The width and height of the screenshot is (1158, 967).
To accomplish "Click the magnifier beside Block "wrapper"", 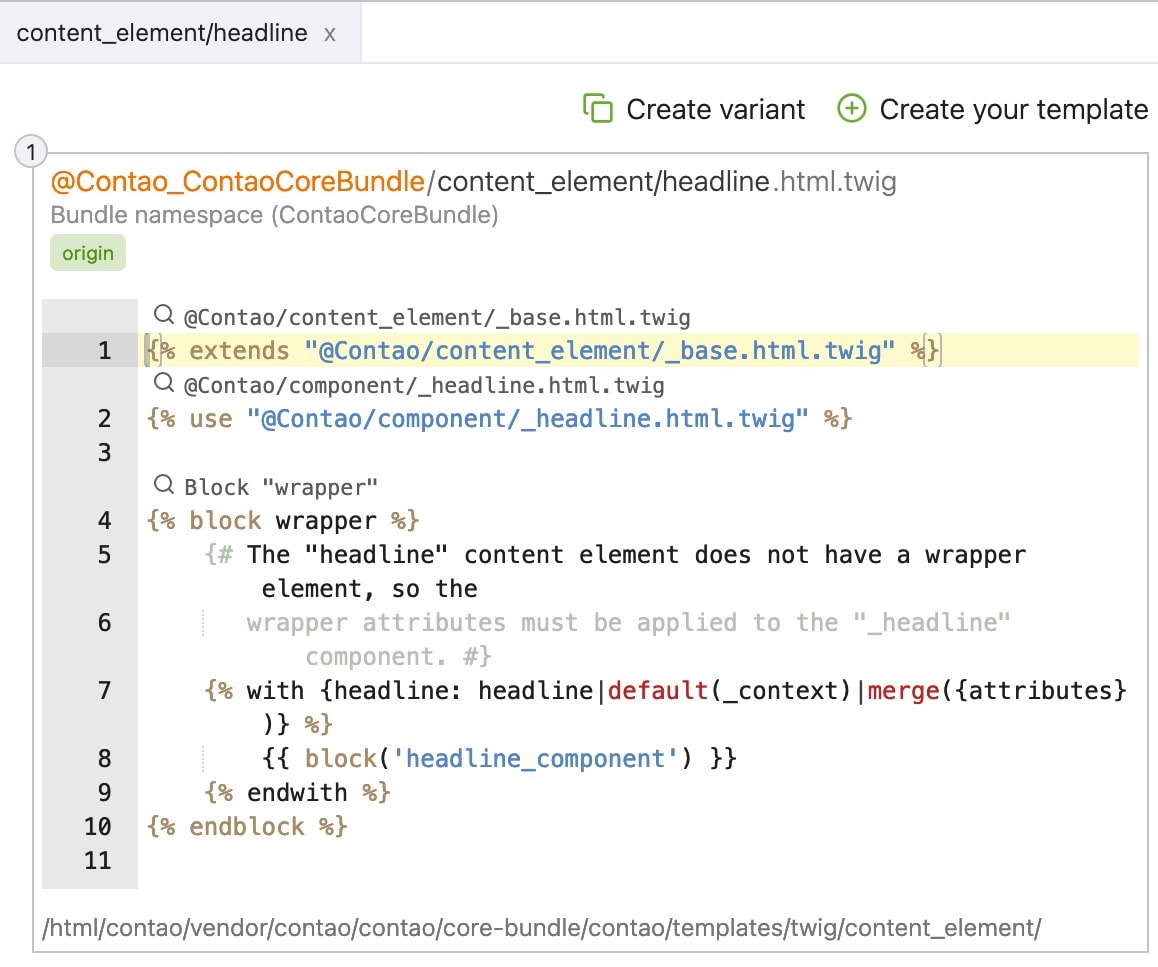I will [x=163, y=485].
